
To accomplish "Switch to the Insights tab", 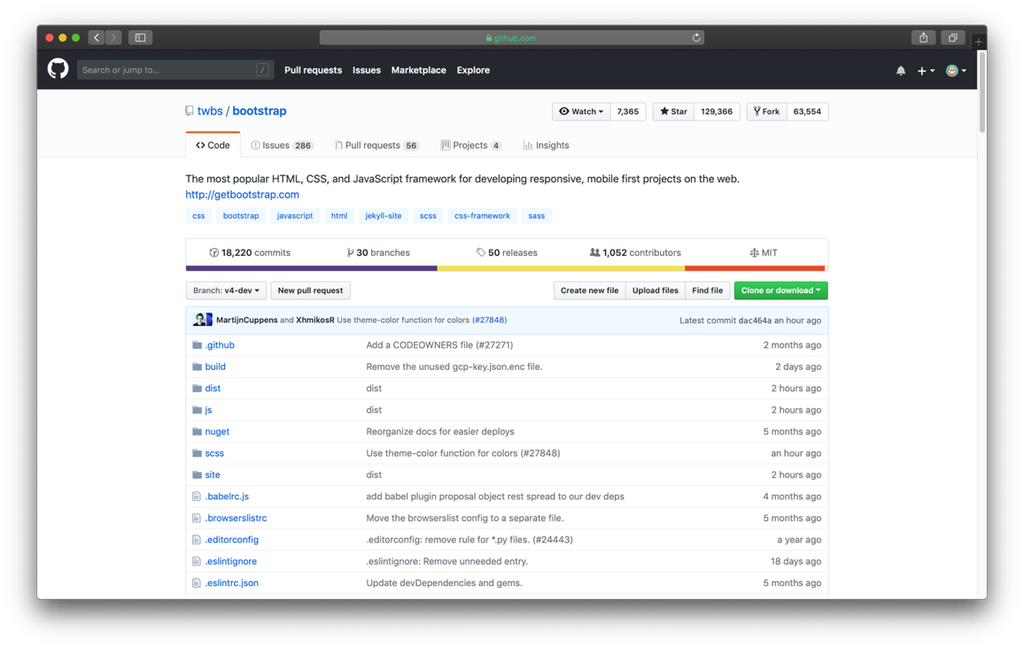I will 546,145.
